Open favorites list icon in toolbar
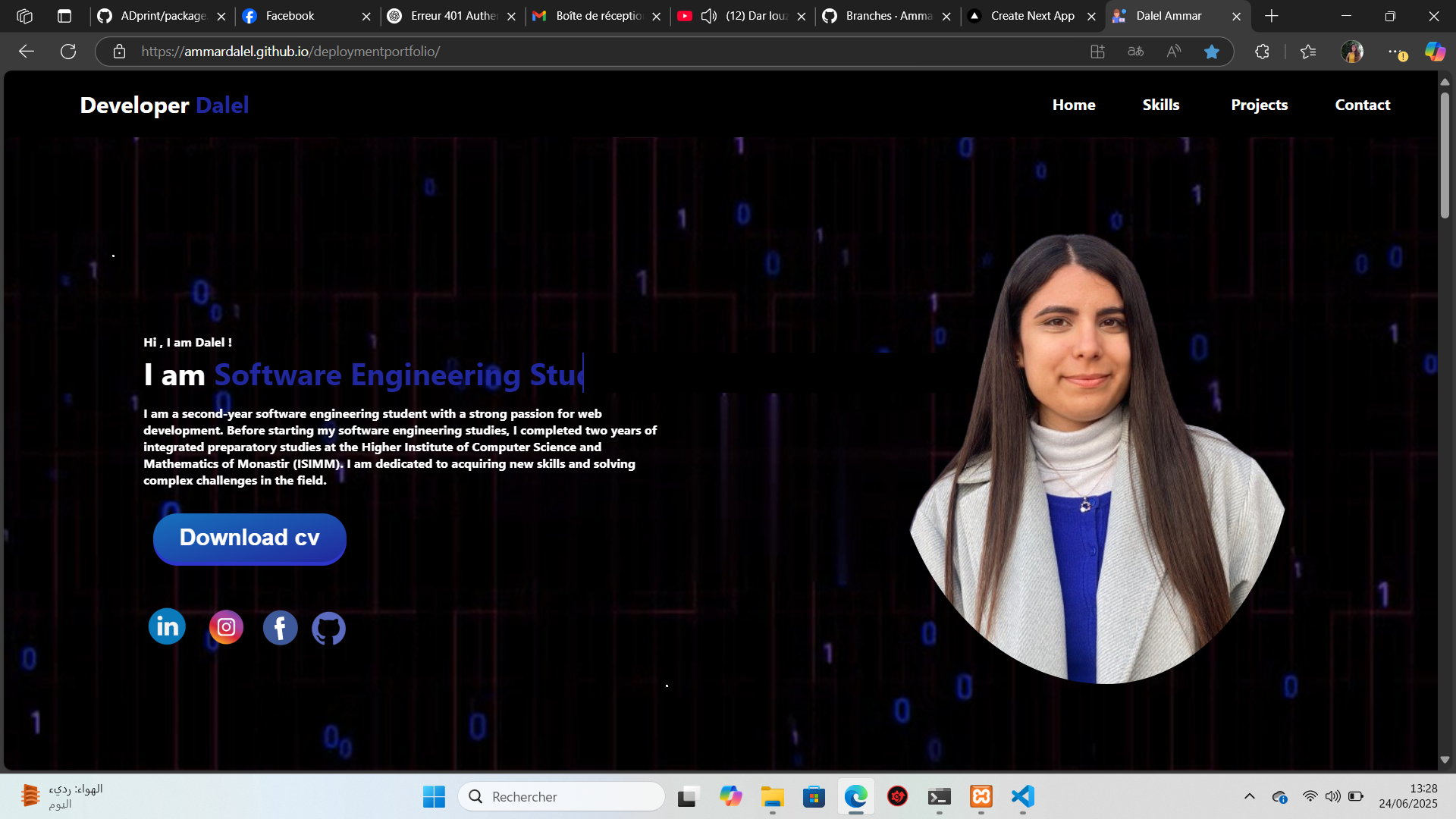 [1308, 52]
